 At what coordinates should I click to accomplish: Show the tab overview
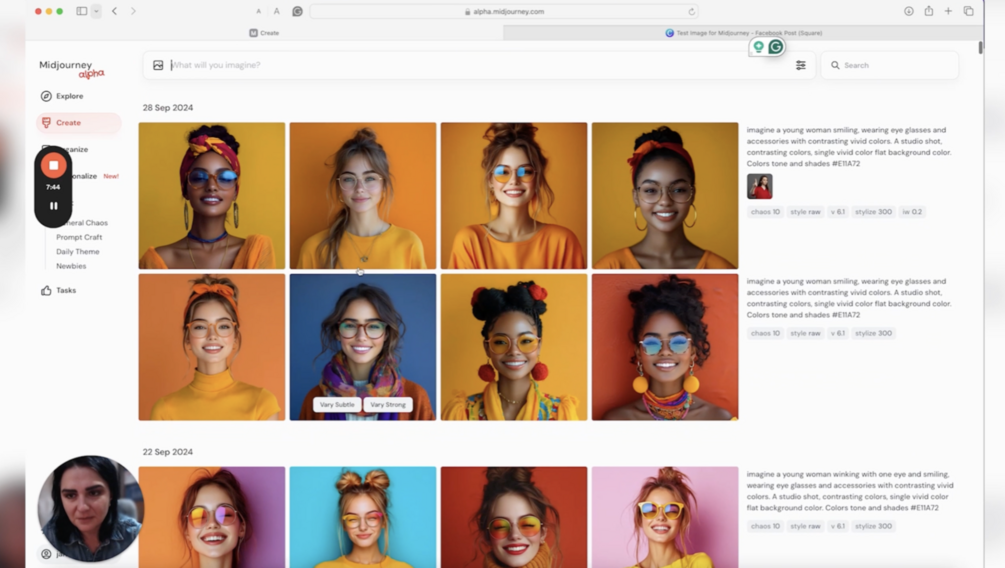pyautogui.click(x=968, y=11)
